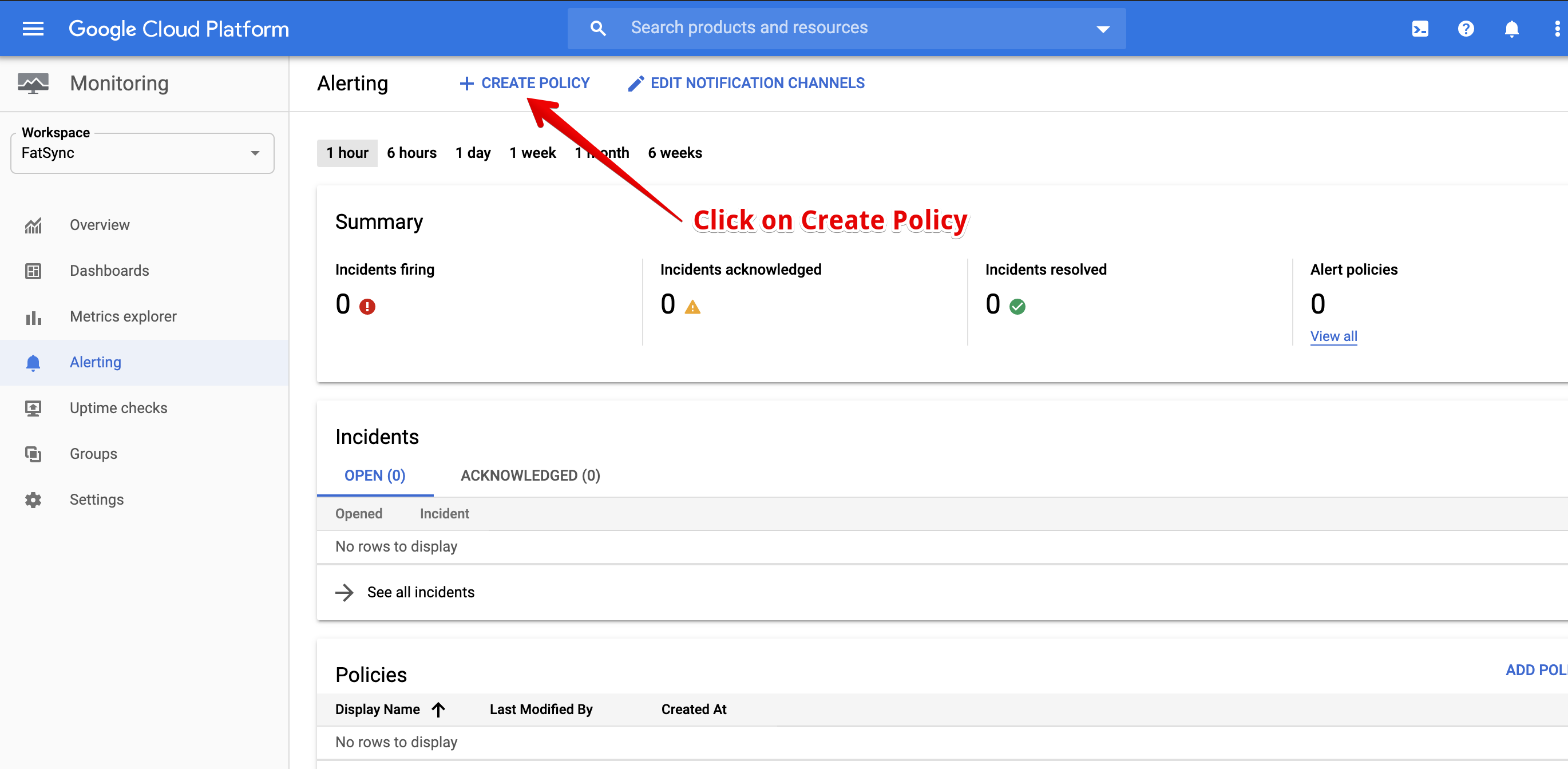Click EDIT NOTIFICATION CHANNELS button
The image size is (1568, 769).
[x=746, y=84]
